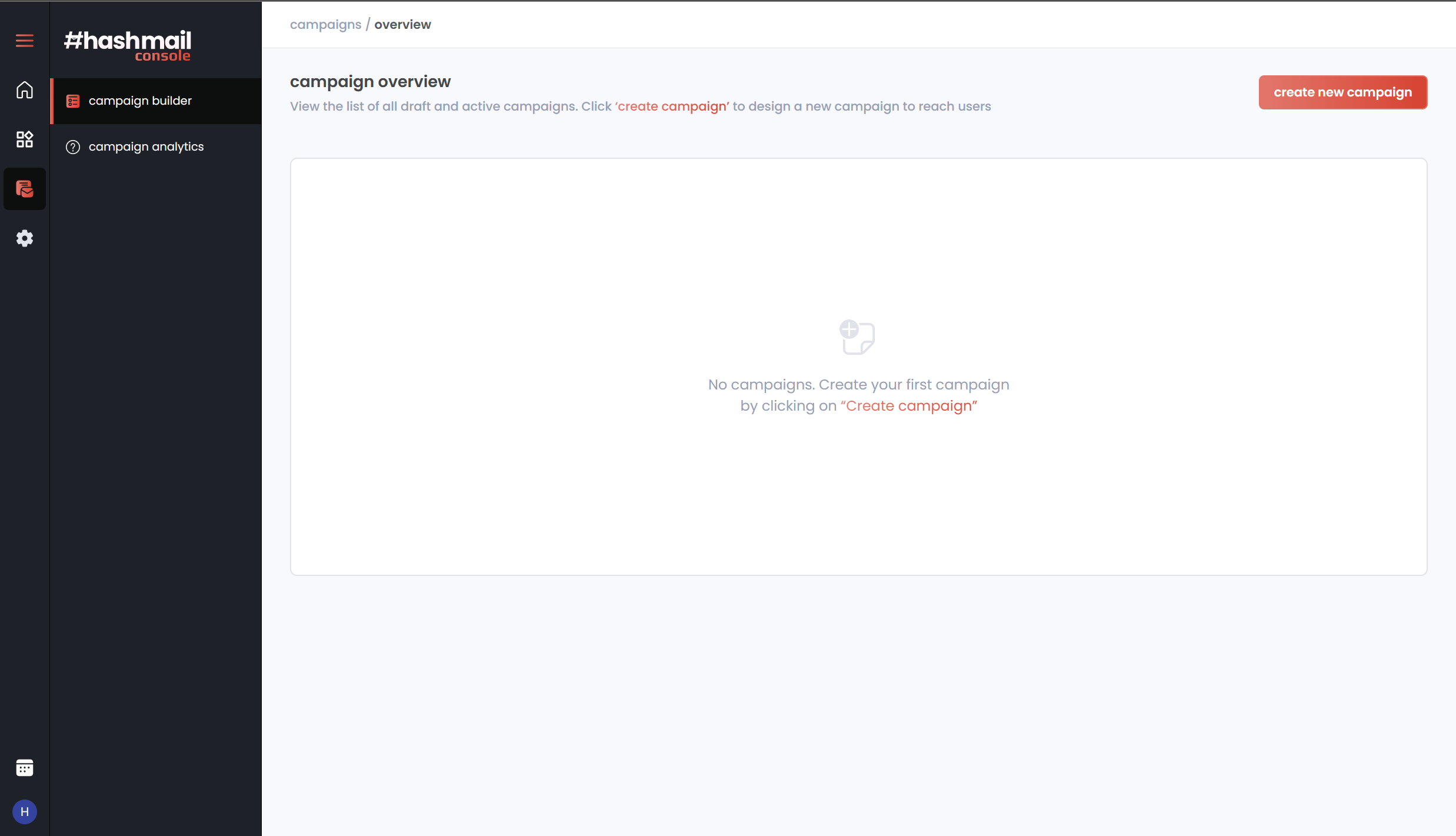Click the campaign builder list icon

73,101
